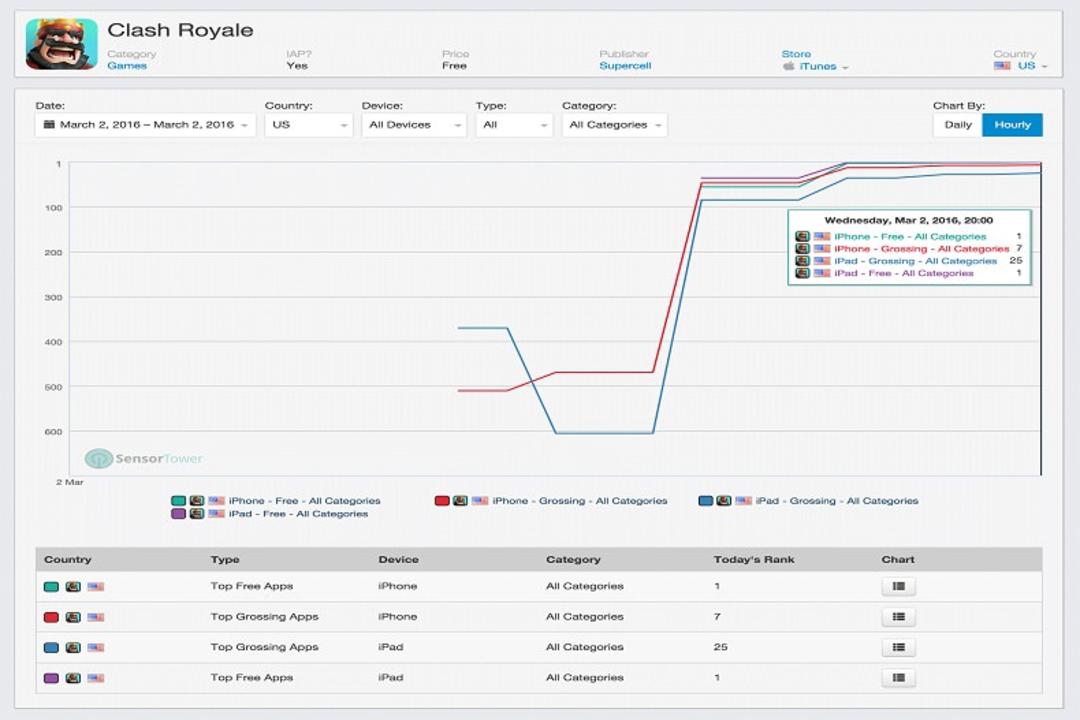Click app icon in iPad Free legend entry
Screen dimensions: 1080x720
coord(197,514)
